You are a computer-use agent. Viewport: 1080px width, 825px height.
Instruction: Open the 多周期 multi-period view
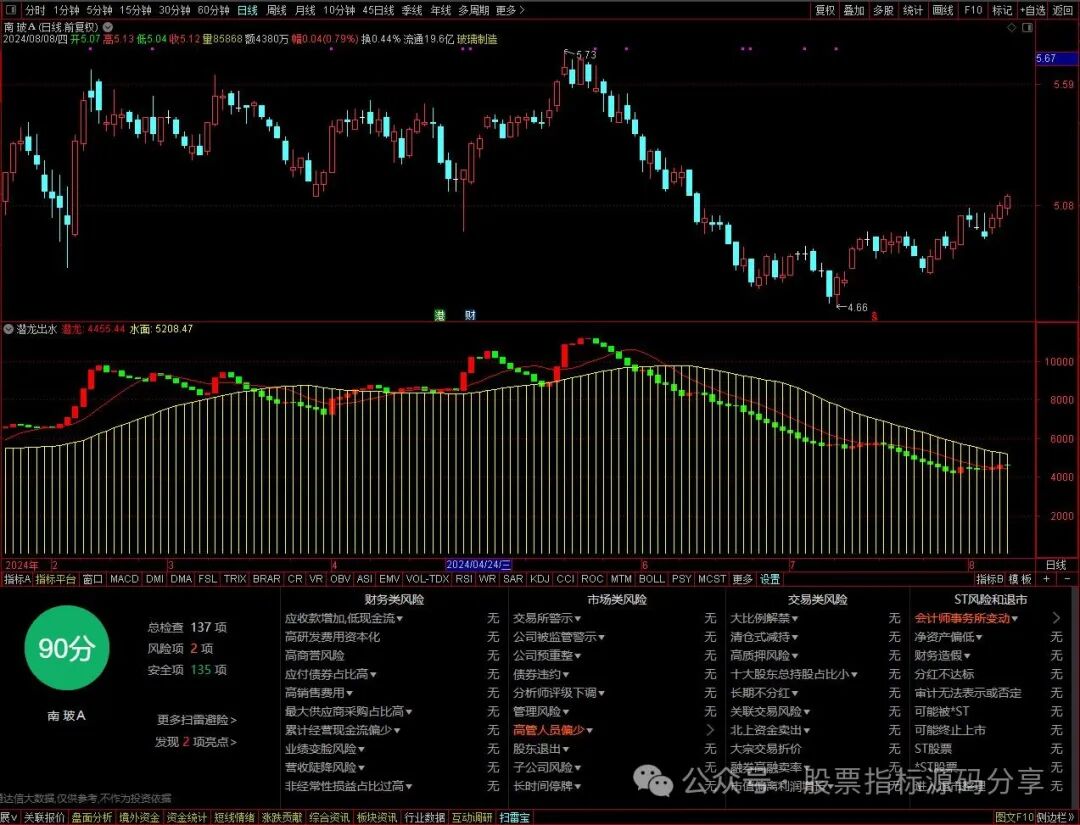474,10
